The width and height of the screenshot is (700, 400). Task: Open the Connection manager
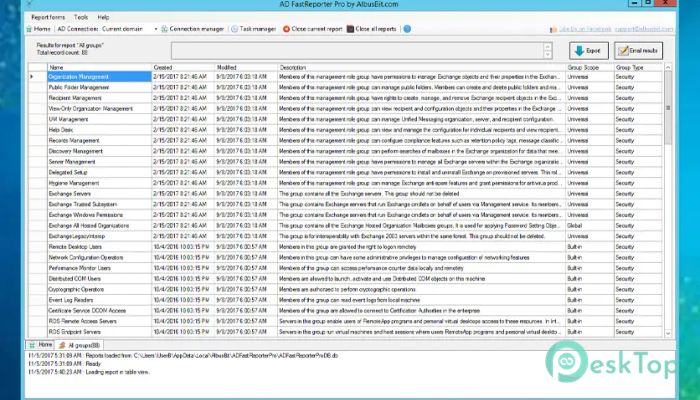tap(192, 29)
